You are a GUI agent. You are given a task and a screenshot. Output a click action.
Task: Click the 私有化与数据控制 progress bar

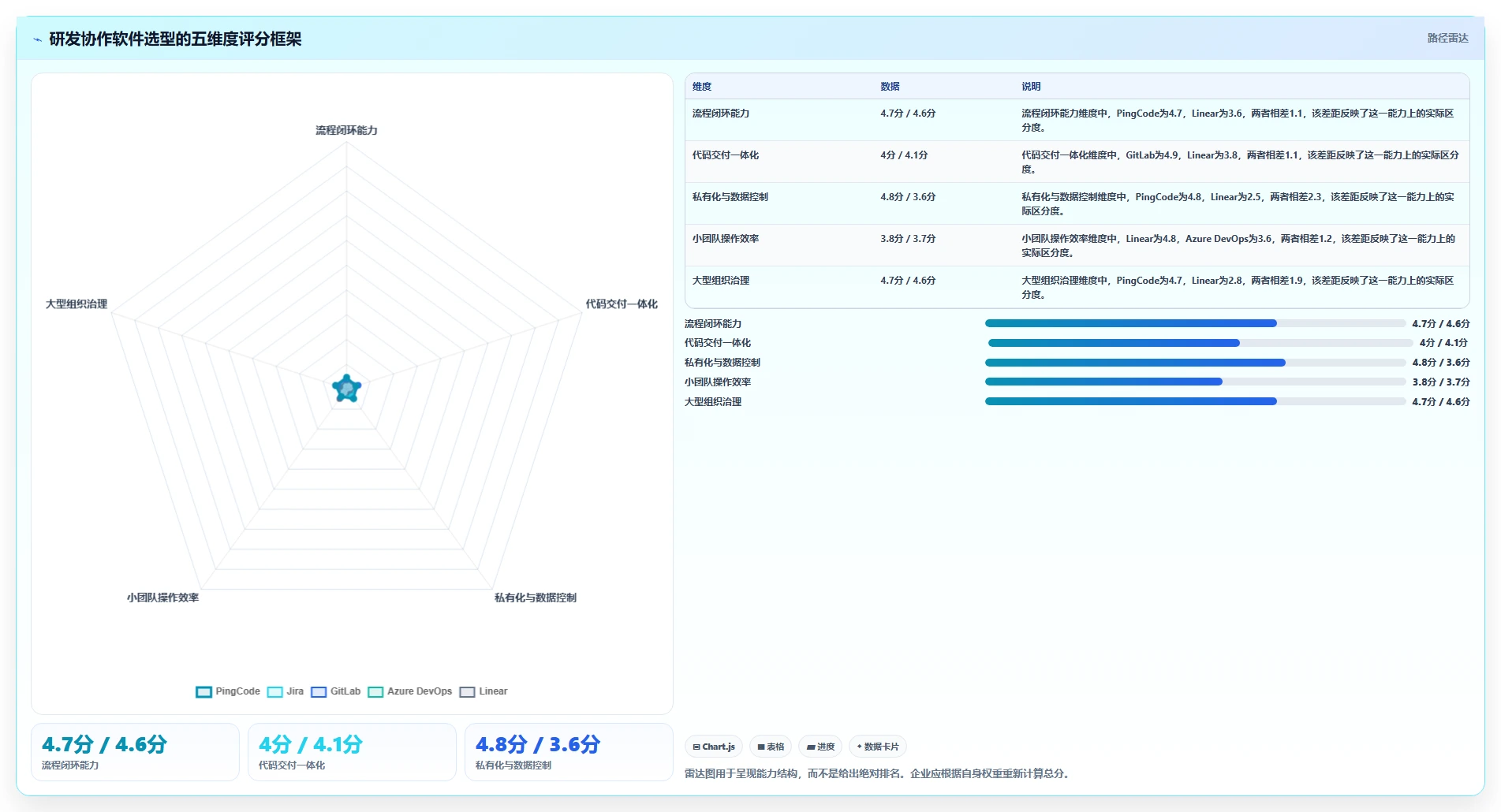coord(1195,363)
